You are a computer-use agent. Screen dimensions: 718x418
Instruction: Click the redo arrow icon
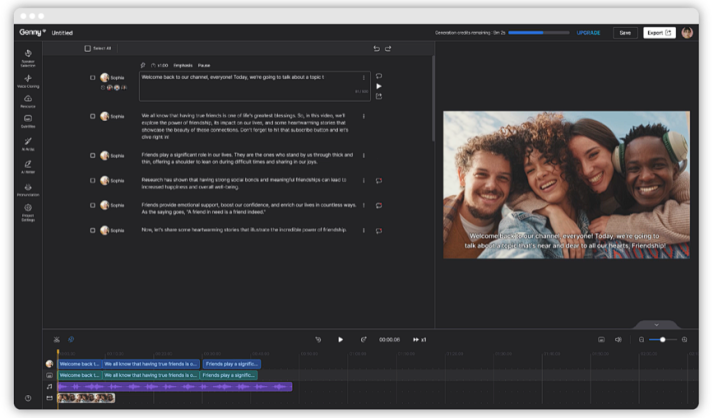pos(388,48)
